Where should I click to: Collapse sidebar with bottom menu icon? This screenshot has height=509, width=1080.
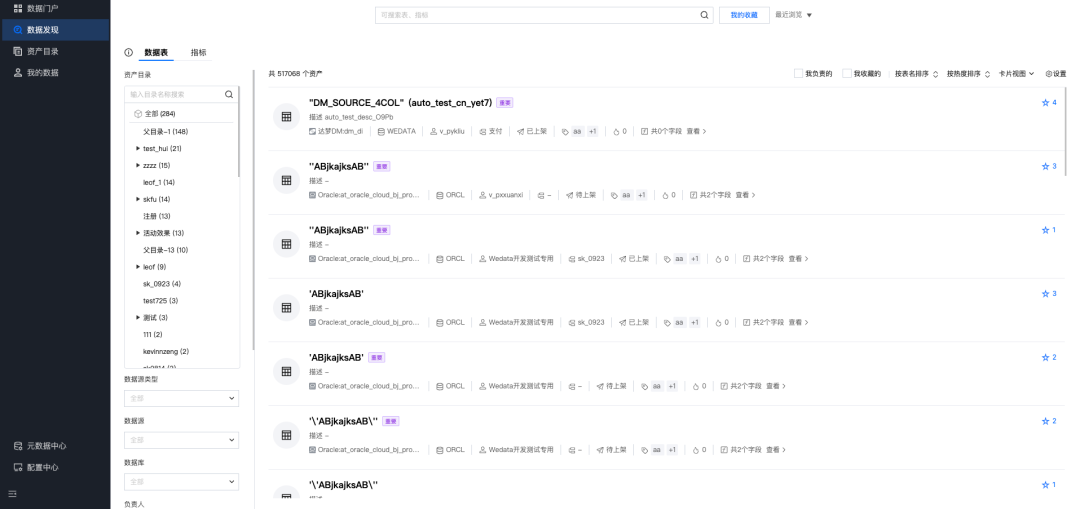[x=12, y=493]
